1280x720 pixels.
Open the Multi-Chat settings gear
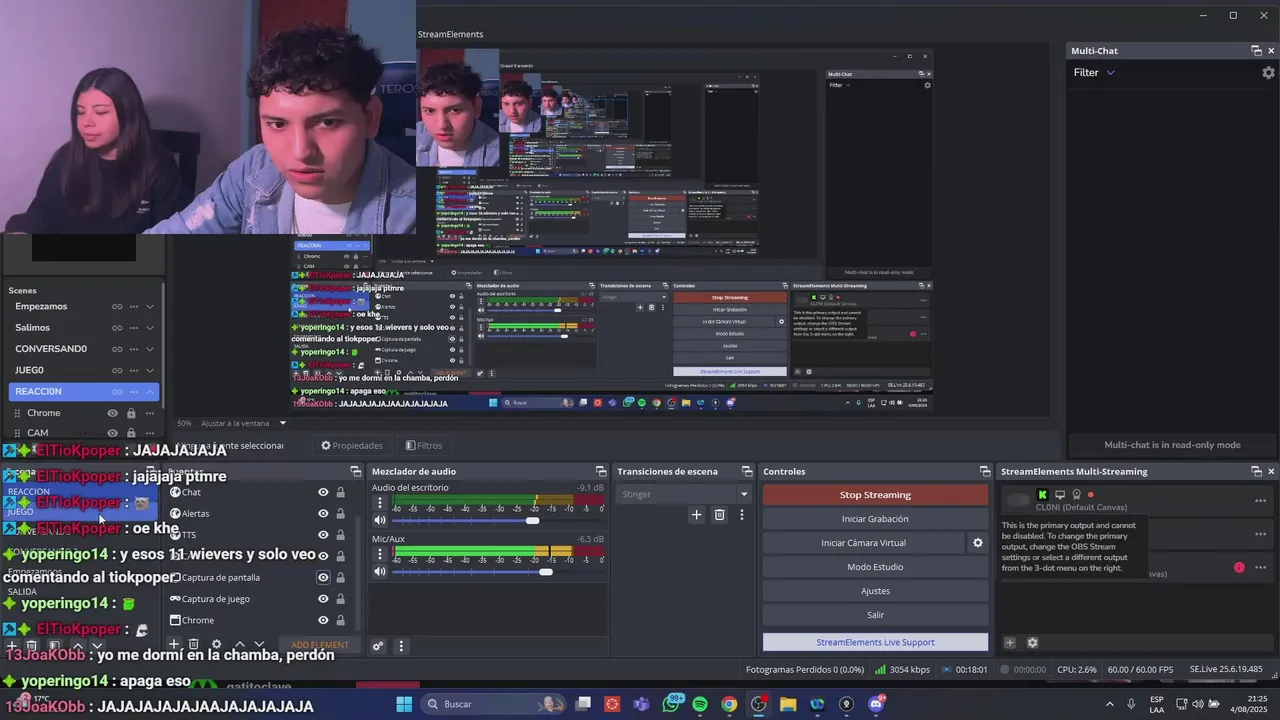(1268, 73)
